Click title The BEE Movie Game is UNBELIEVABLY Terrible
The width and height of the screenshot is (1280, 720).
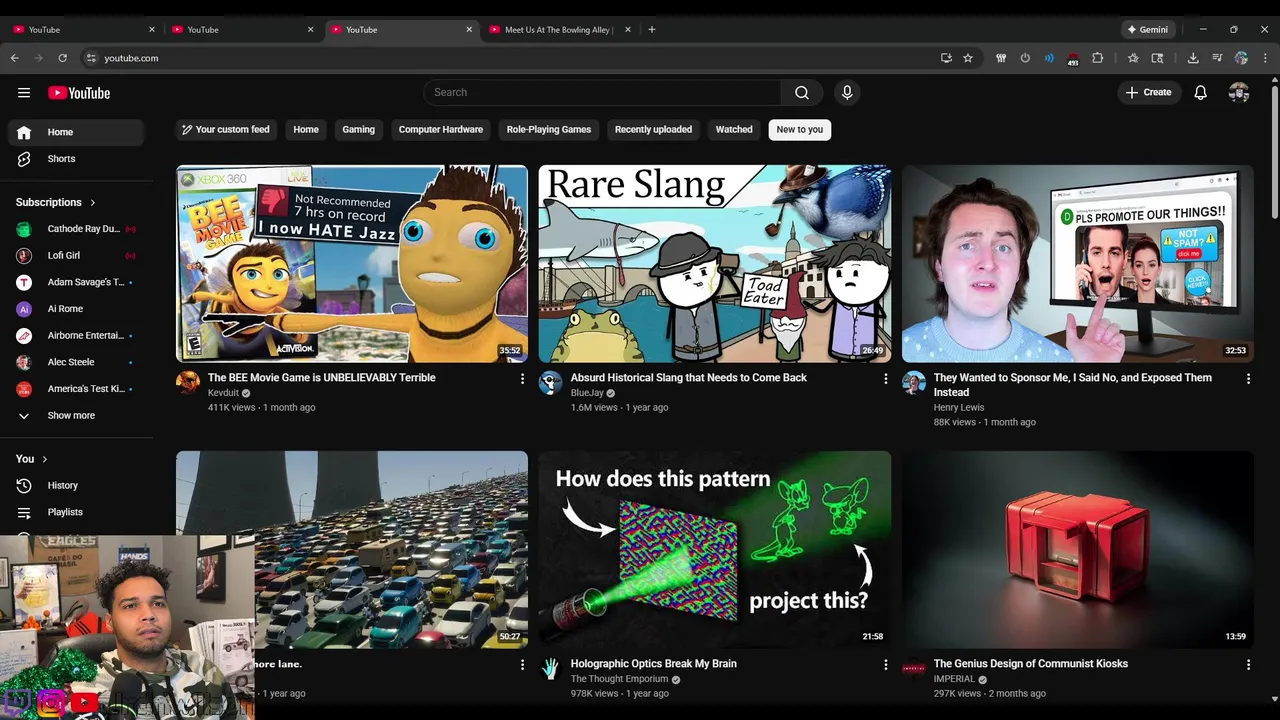322,378
